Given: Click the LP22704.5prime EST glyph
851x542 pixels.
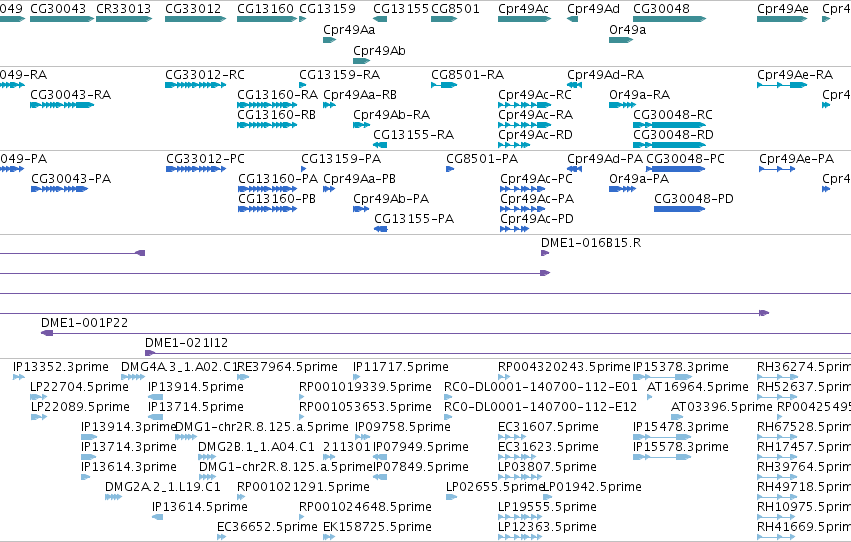Looking at the screenshot, I should pos(39,397).
